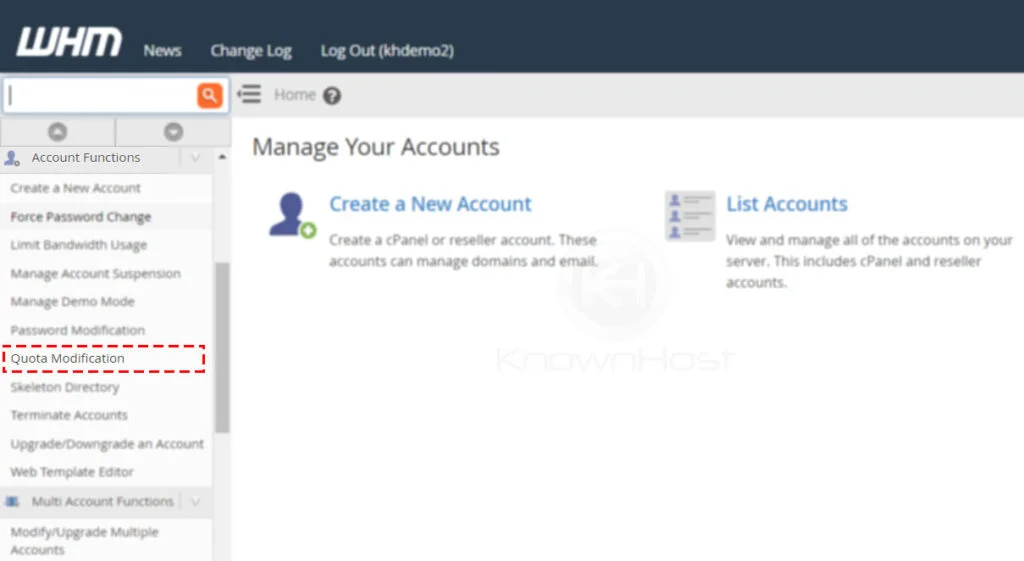Collapse the Account Functions section chevron
This screenshot has height=561, width=1024.
195,158
